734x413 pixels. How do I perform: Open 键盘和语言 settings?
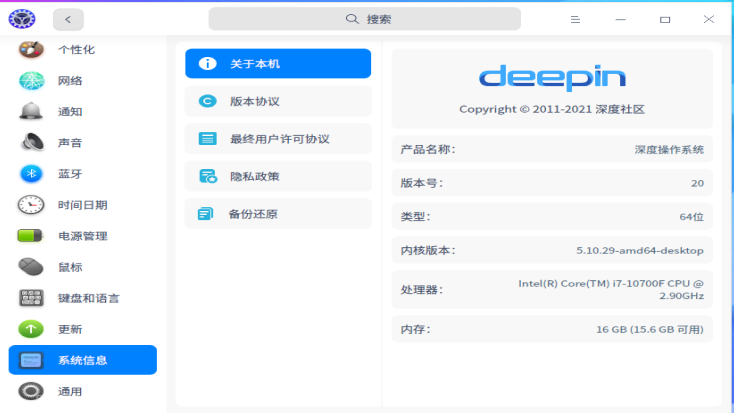(x=83, y=298)
